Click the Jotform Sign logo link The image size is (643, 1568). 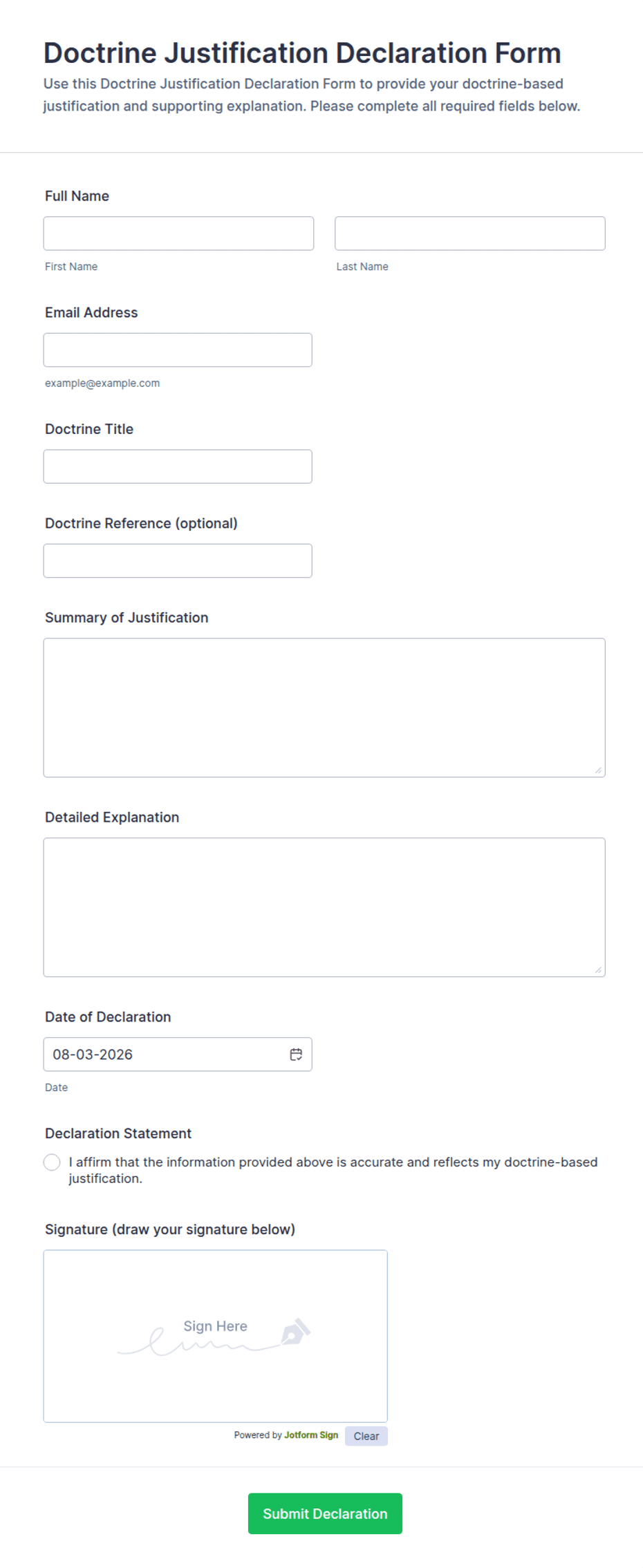coord(311,1435)
